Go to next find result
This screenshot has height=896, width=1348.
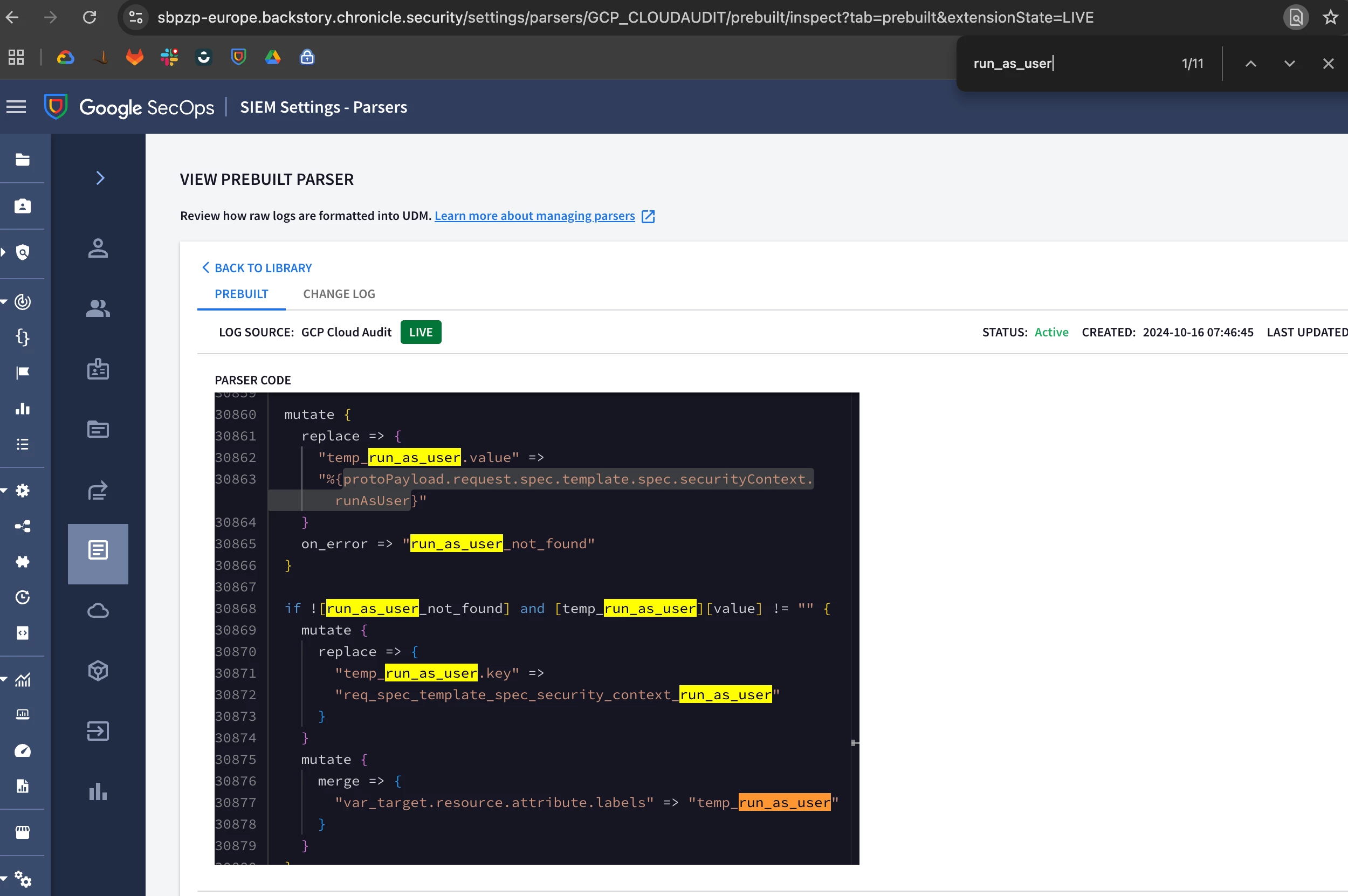click(1289, 64)
